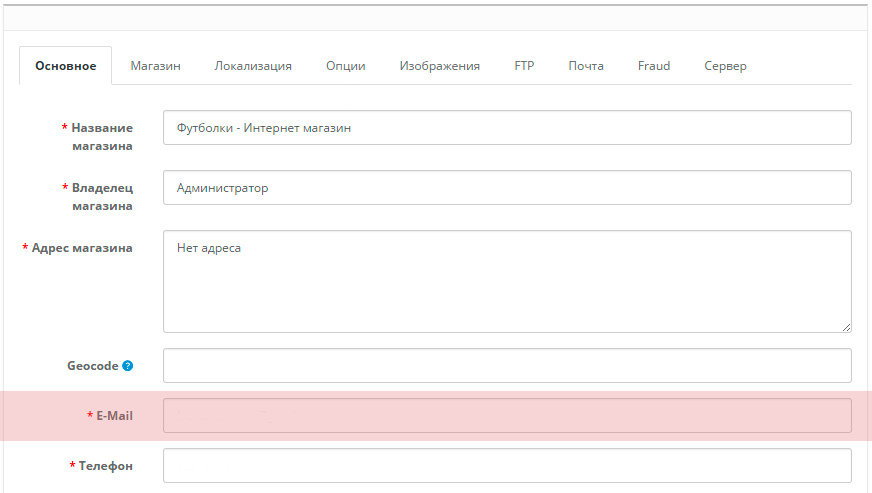Open the Магазин tab

(155, 66)
